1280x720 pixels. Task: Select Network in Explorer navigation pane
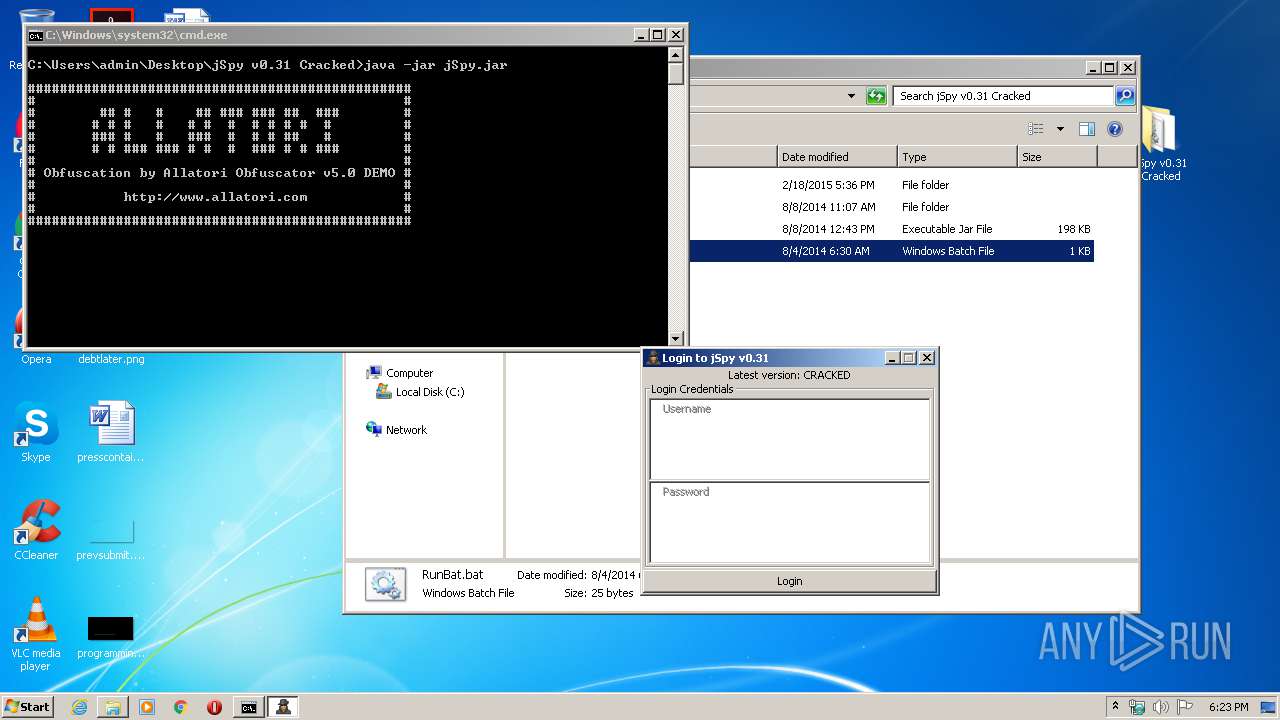(397, 430)
